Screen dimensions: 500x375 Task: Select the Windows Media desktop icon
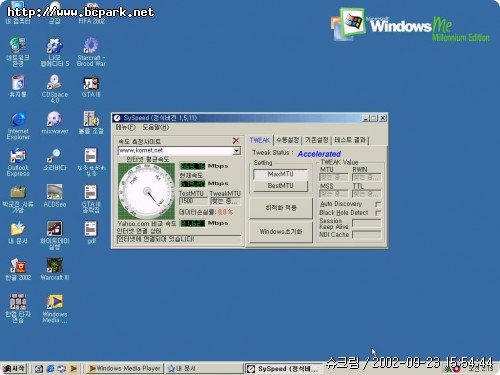pyautogui.click(x=54, y=309)
